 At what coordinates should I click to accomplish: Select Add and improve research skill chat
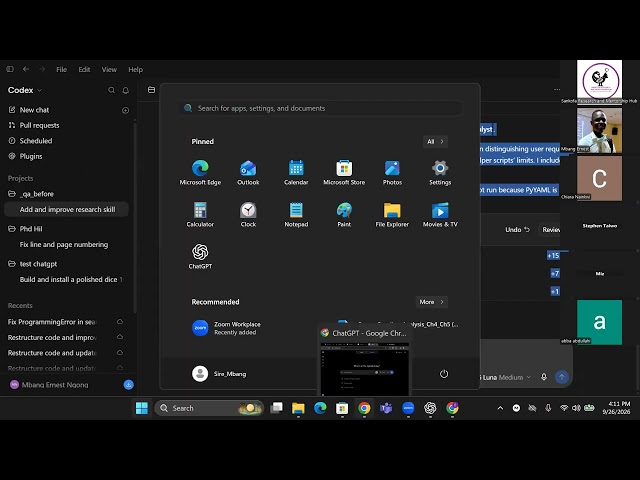pyautogui.click(x=67, y=209)
